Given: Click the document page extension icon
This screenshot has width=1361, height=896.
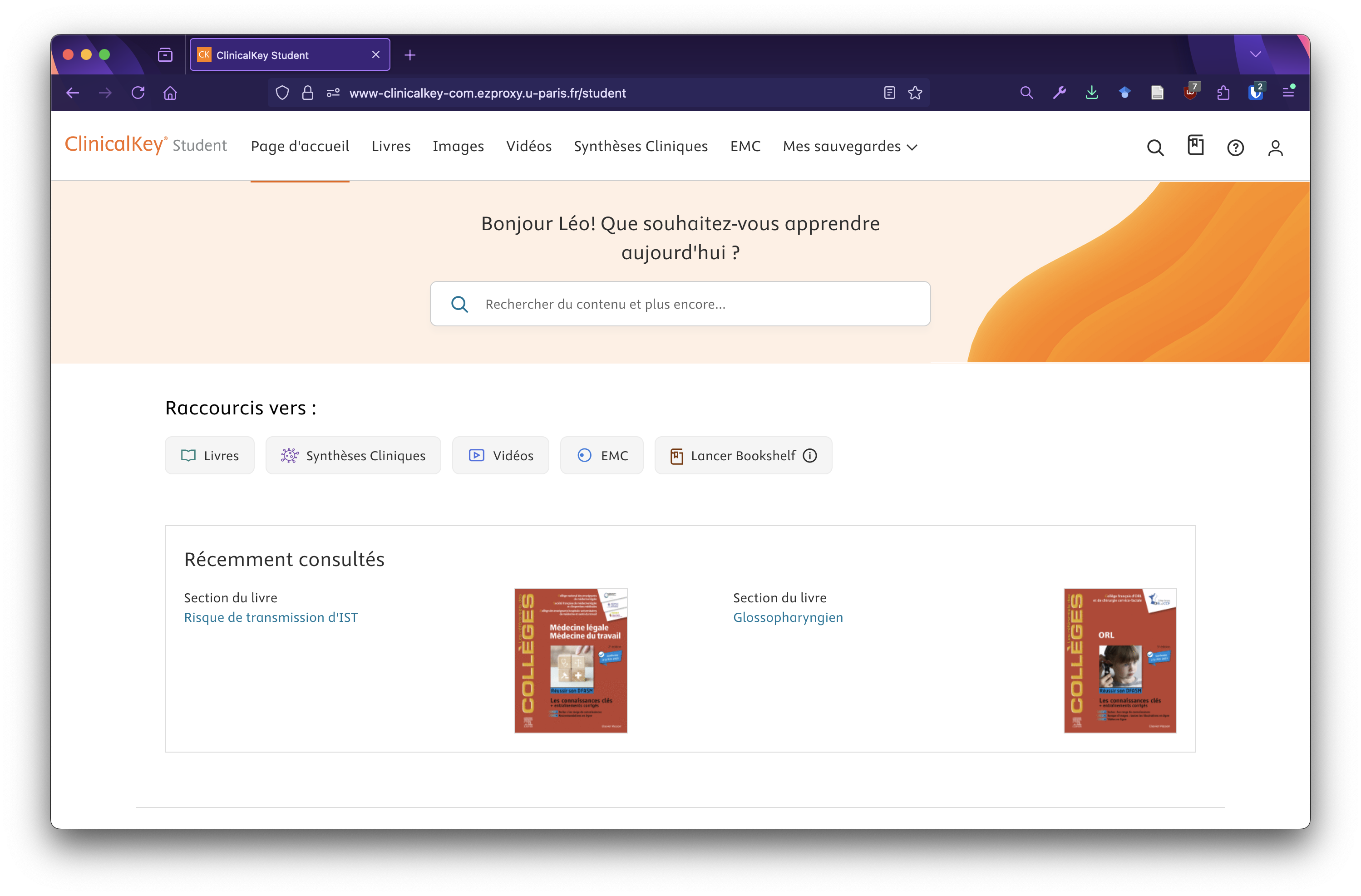Looking at the screenshot, I should pos(1158,93).
